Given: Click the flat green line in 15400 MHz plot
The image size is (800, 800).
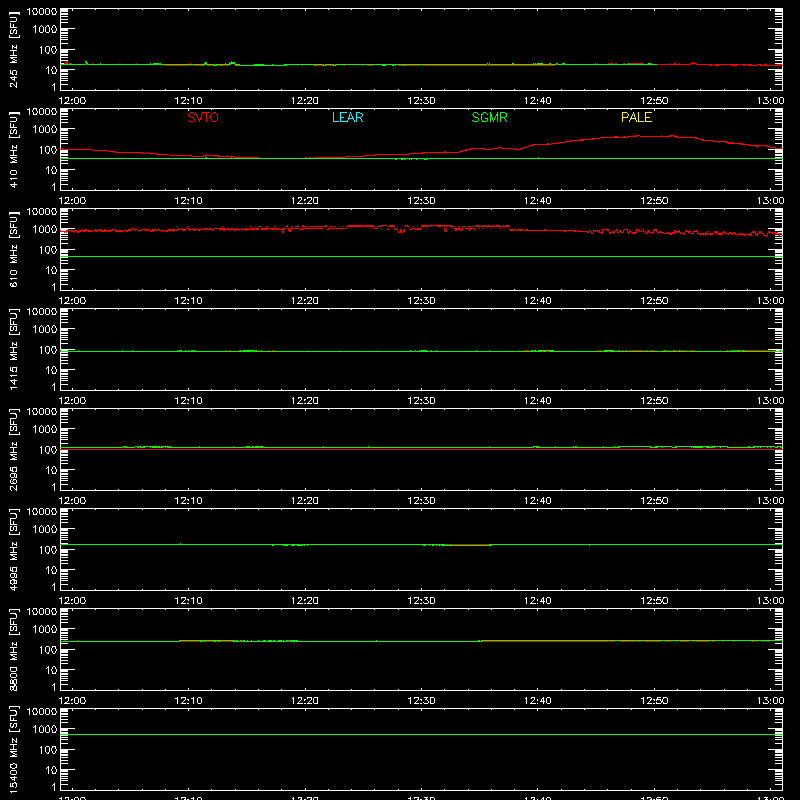Looking at the screenshot, I should pyautogui.click(x=421, y=735).
